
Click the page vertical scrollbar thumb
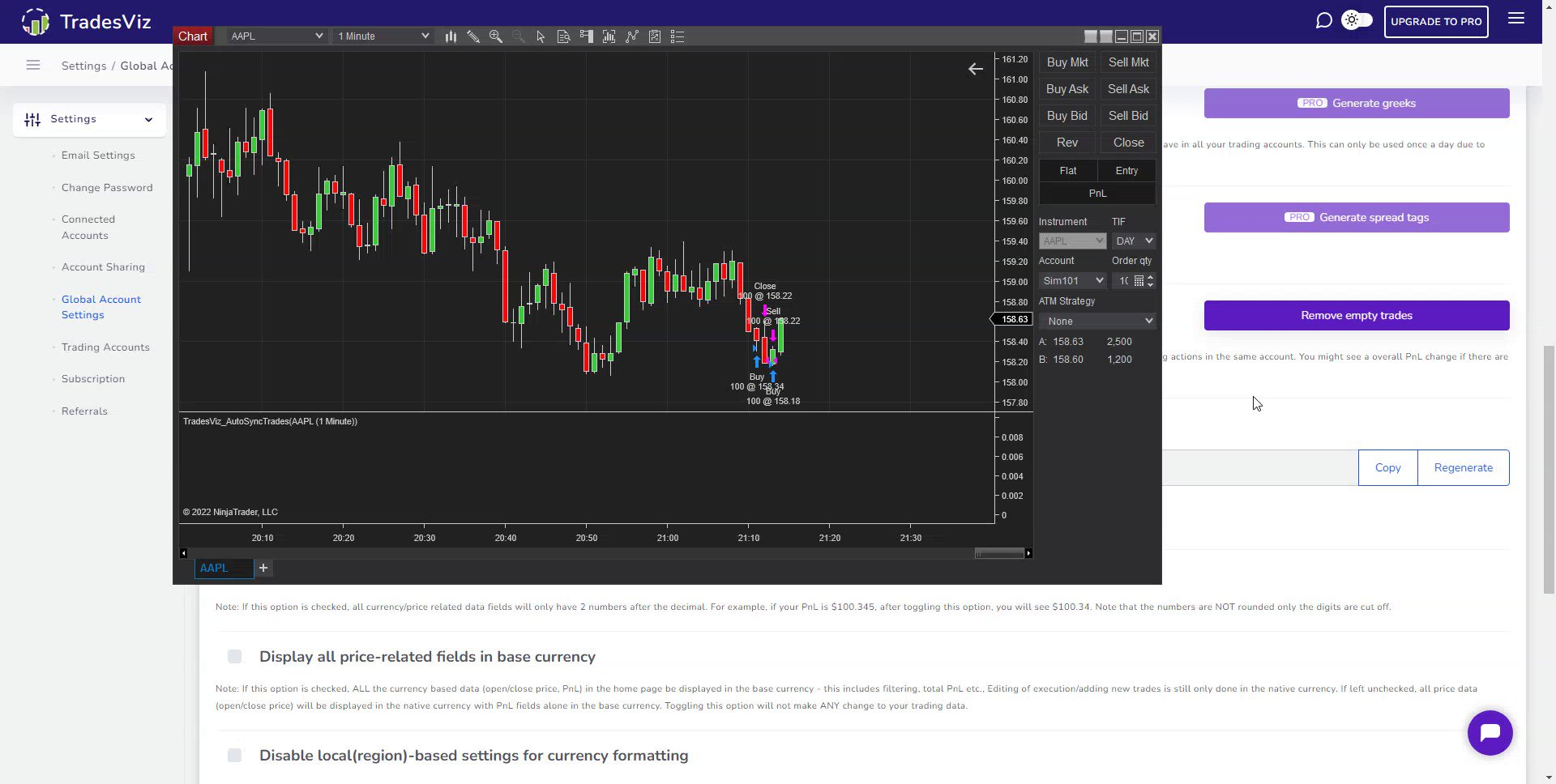coord(1549,470)
